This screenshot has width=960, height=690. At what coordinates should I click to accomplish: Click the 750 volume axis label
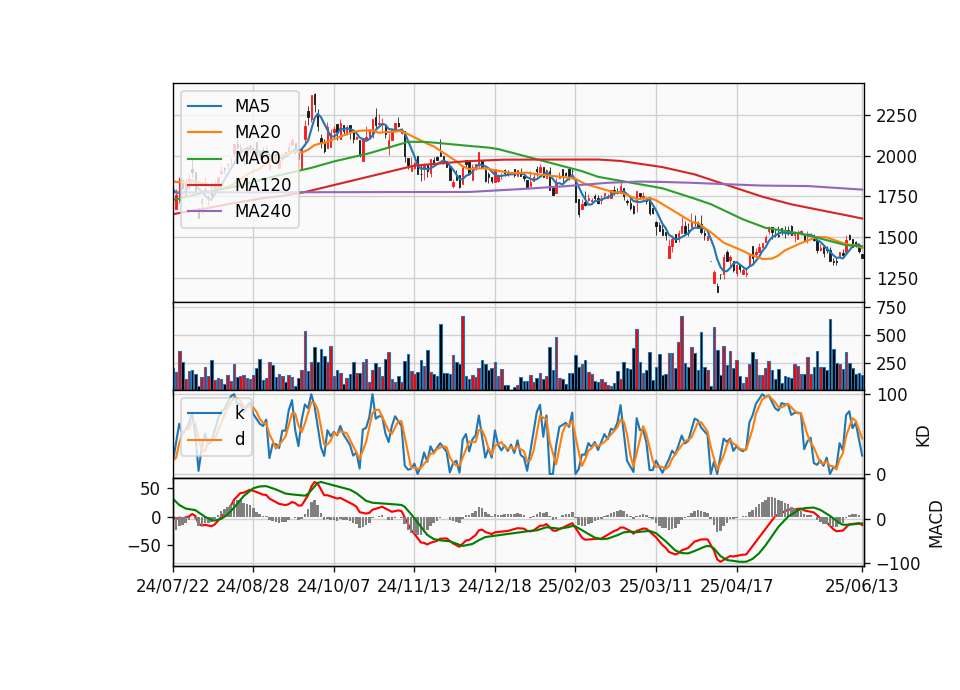coord(891,308)
